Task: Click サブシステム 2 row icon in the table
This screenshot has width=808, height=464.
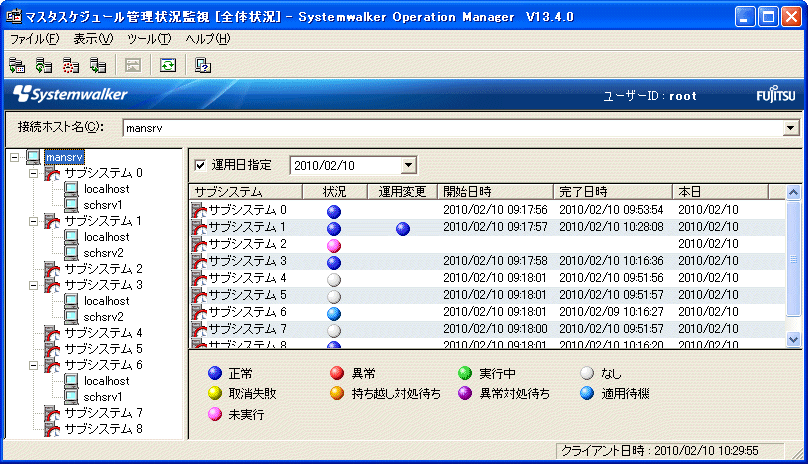Action: coord(199,244)
